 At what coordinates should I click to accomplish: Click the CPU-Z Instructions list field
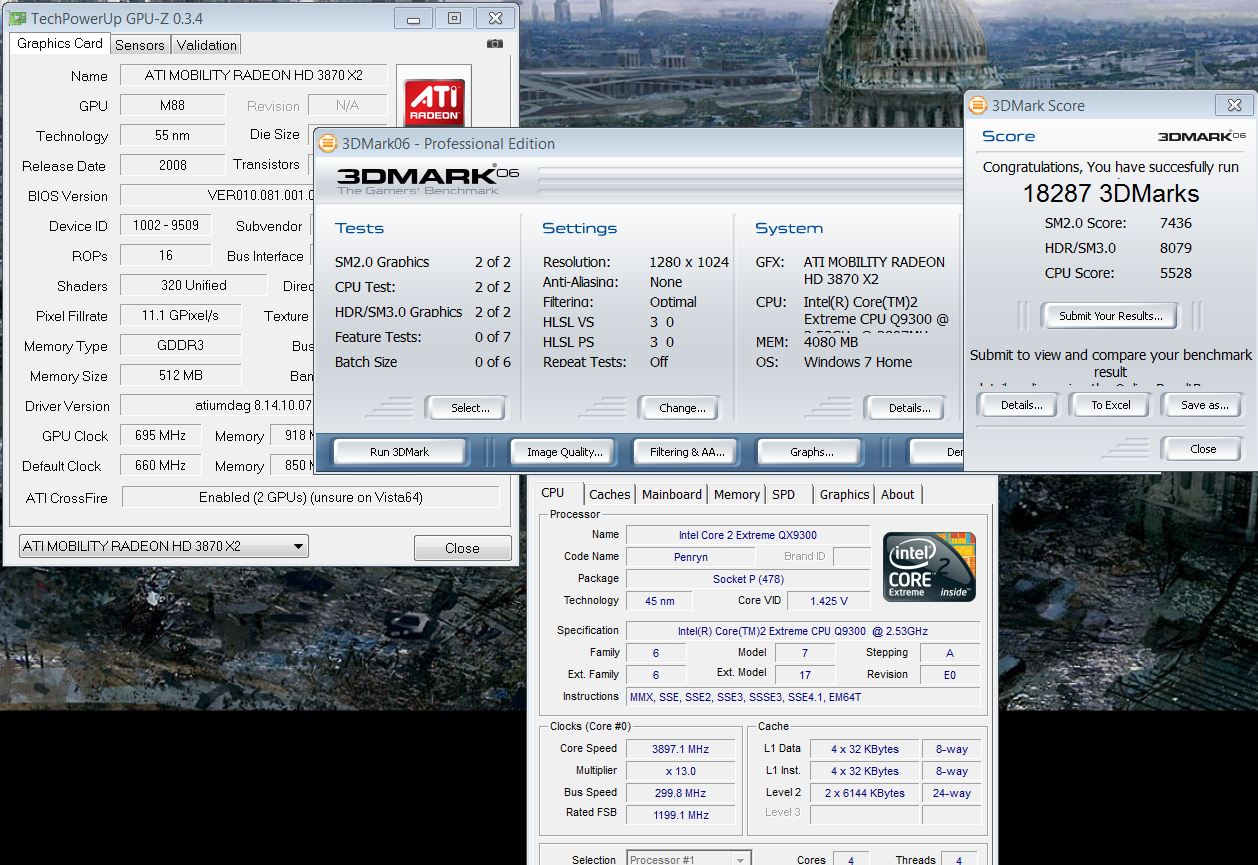803,697
